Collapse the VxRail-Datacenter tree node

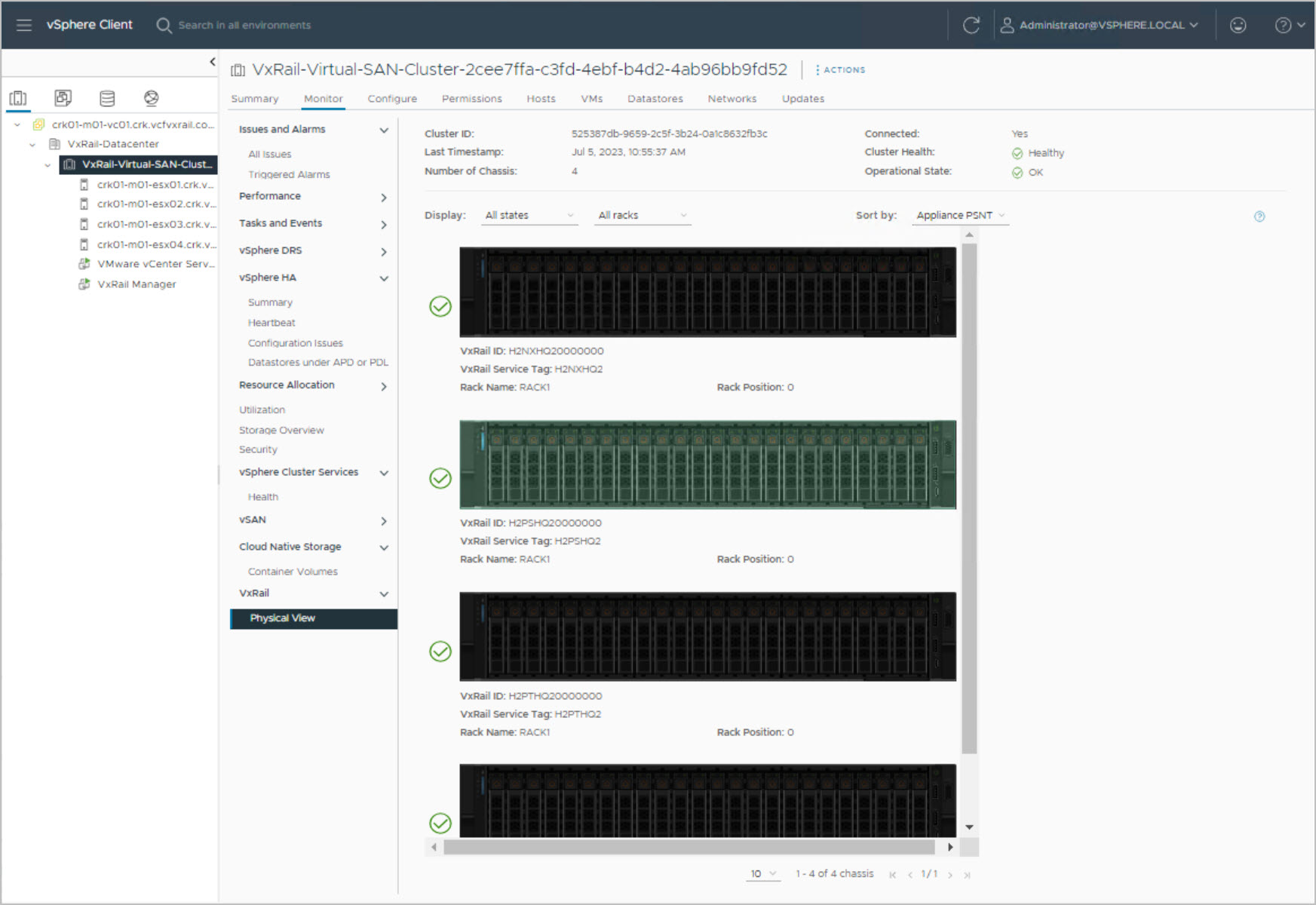[32, 144]
